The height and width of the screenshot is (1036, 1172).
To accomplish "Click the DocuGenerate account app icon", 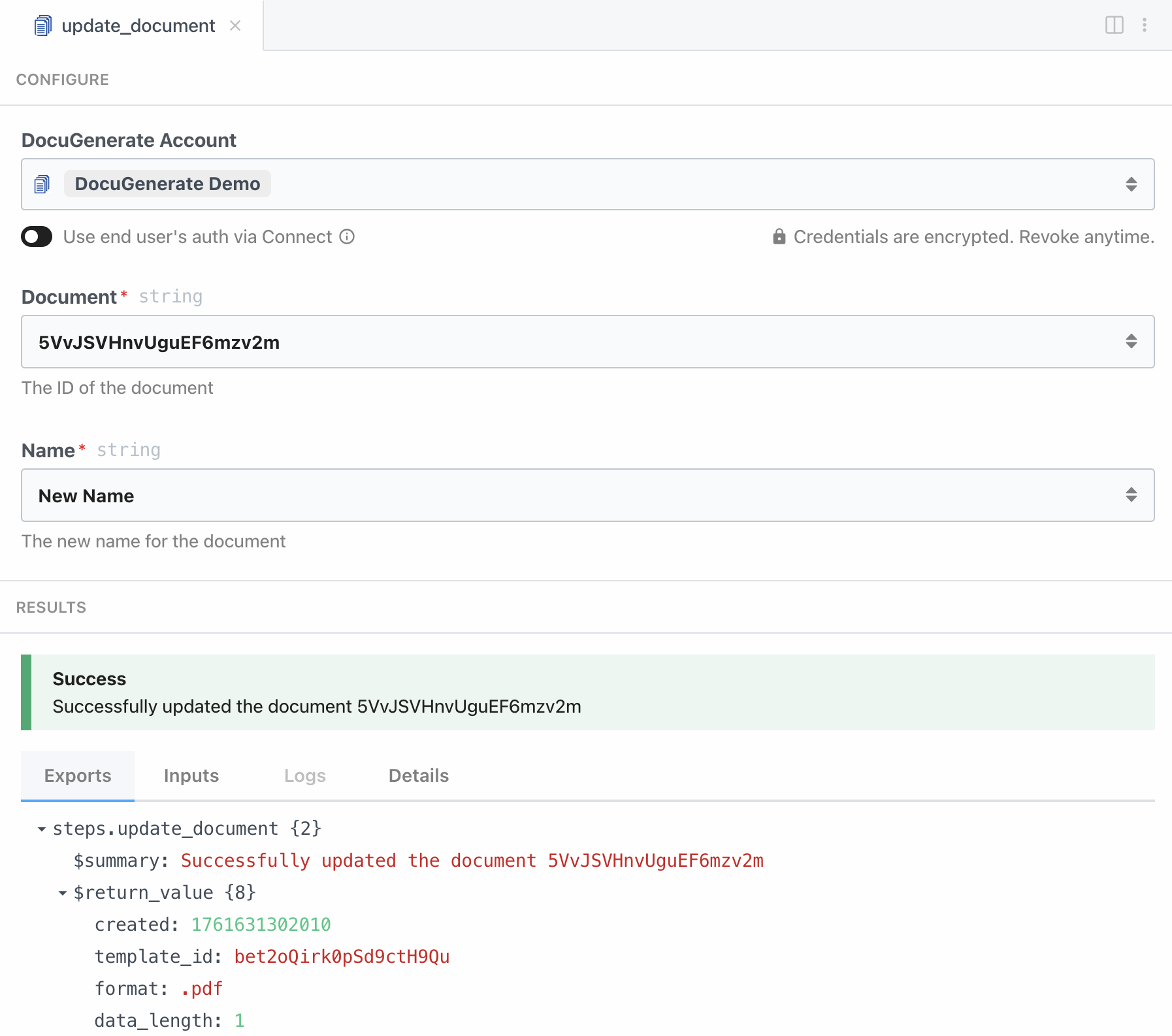I will click(42, 184).
